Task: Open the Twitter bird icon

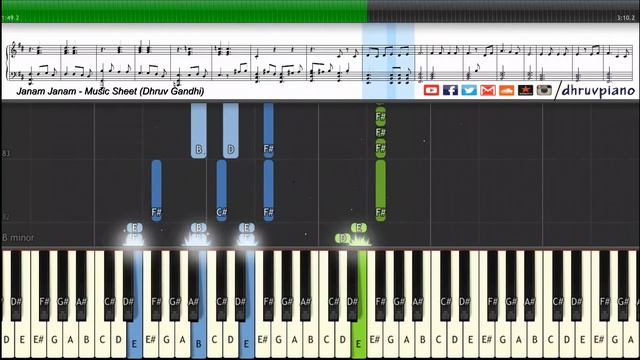Action: (x=469, y=90)
